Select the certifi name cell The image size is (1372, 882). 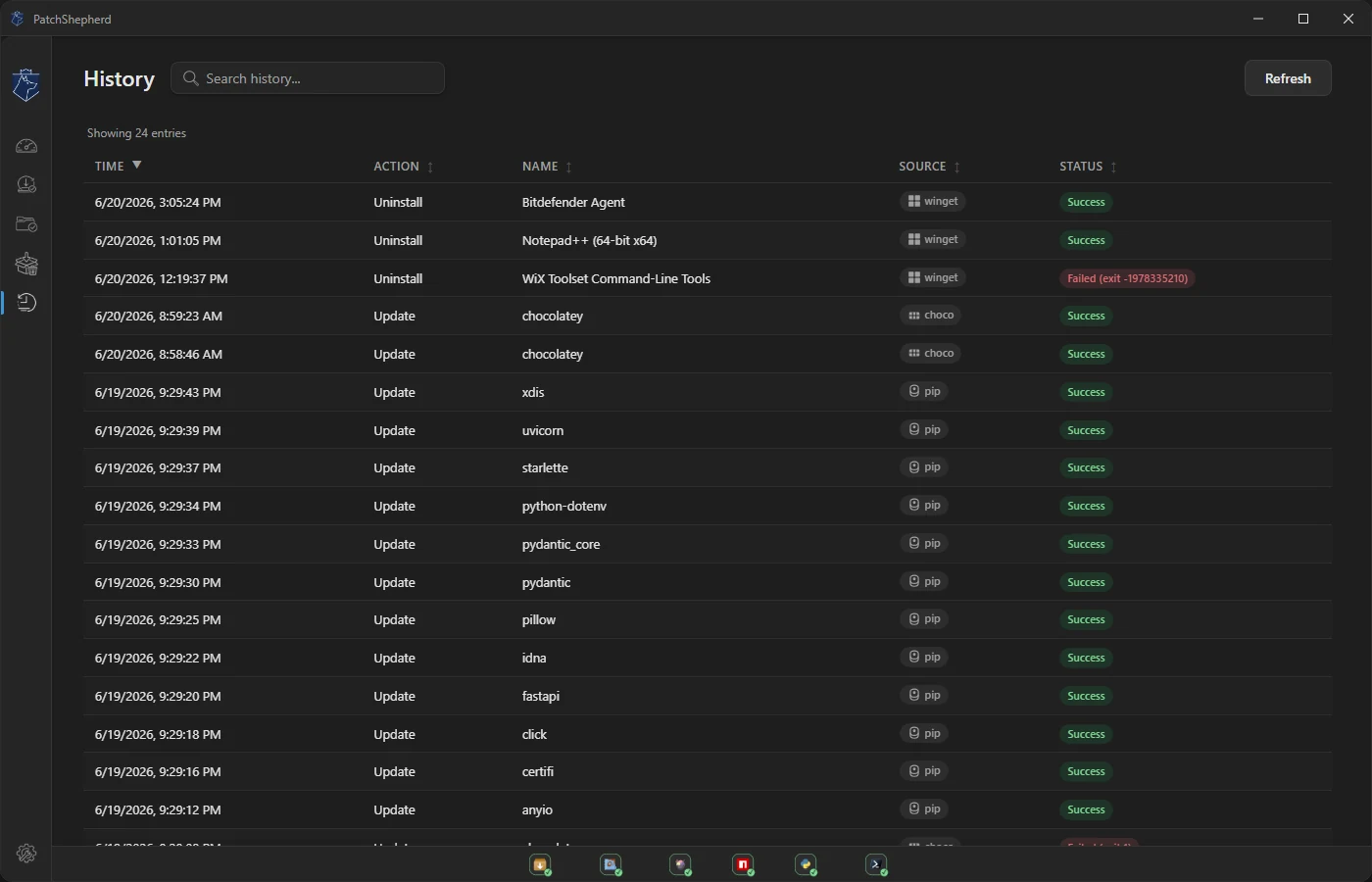coord(538,771)
